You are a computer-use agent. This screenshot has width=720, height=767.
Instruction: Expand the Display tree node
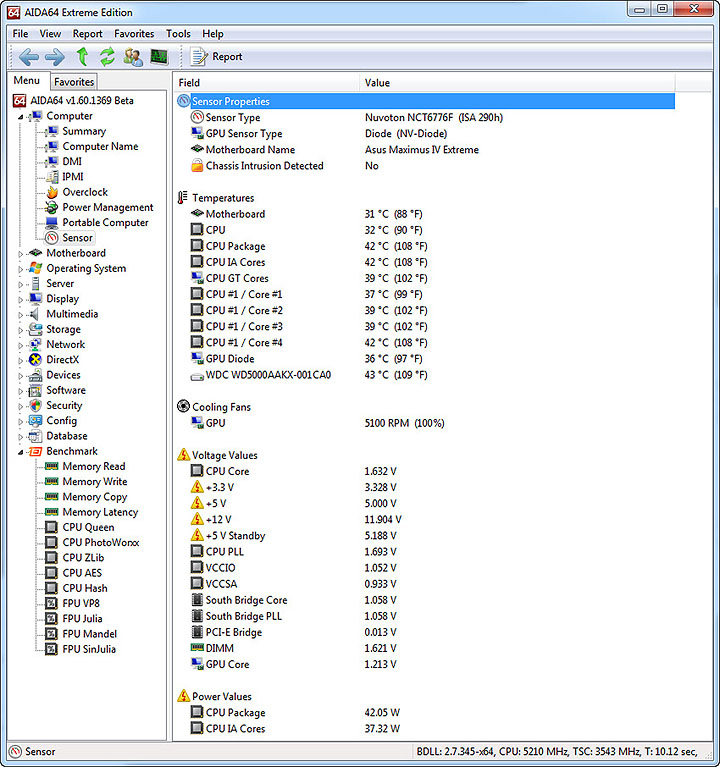[x=21, y=299]
